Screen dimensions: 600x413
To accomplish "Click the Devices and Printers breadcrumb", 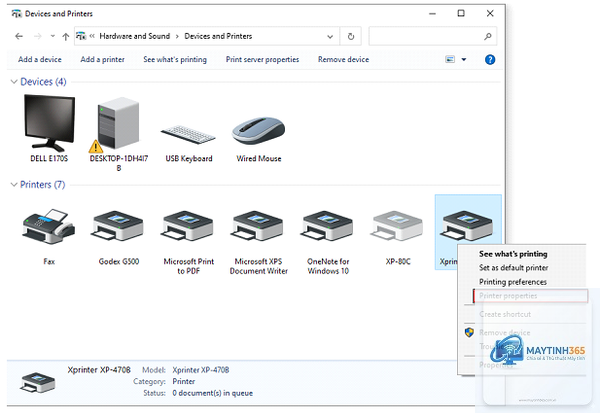I will 218,36.
